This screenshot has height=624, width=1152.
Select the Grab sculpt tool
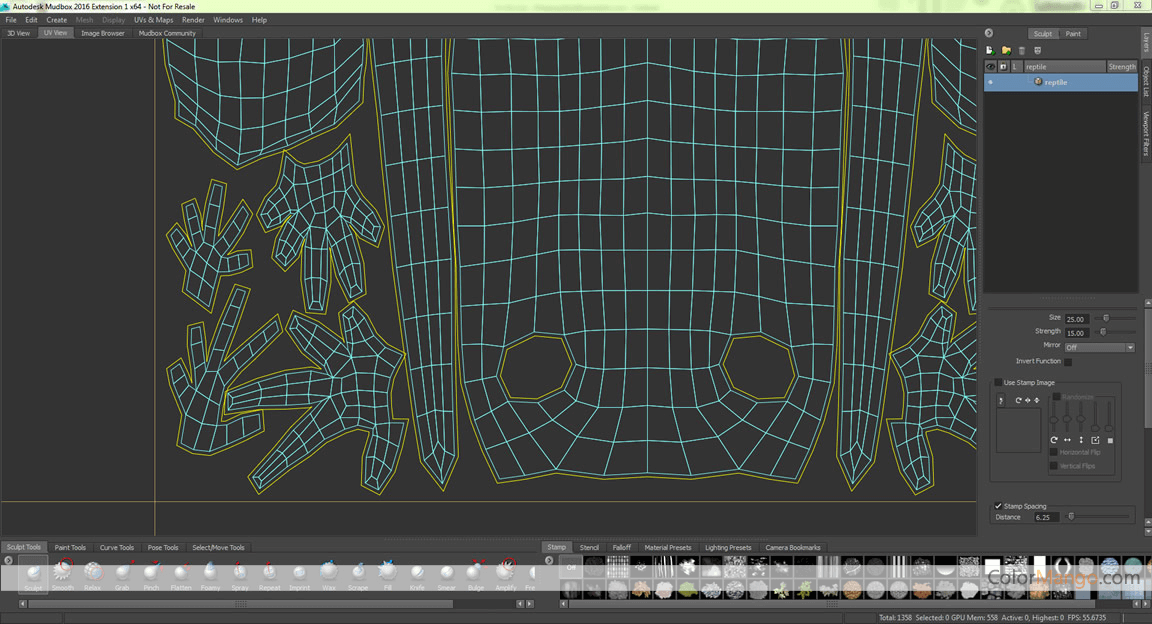pos(122,573)
